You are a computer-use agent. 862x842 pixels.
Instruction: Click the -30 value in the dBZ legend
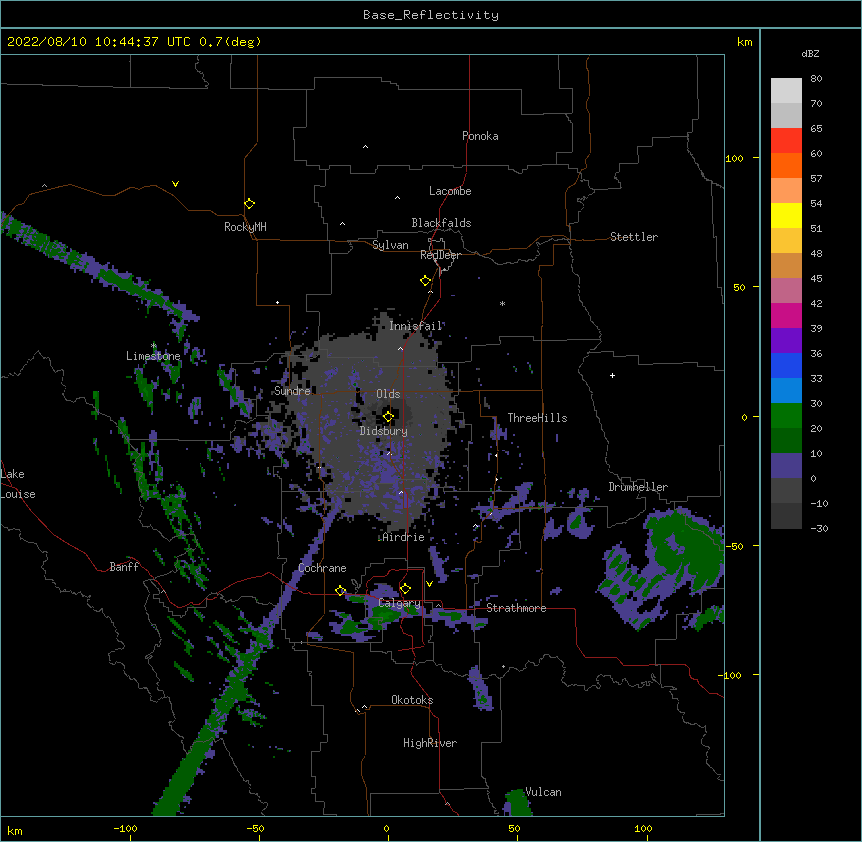point(819,528)
